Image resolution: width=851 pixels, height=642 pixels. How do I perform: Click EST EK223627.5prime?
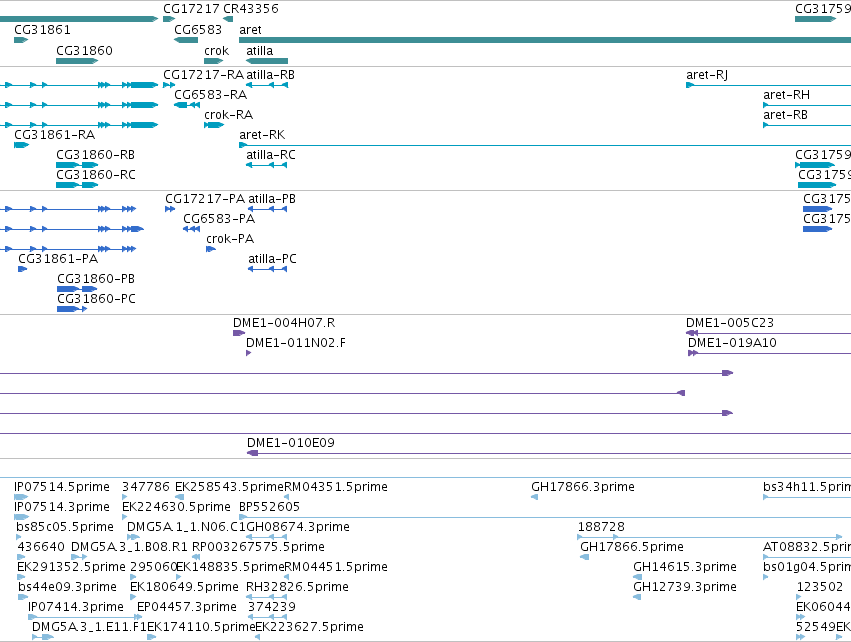pos(309,627)
